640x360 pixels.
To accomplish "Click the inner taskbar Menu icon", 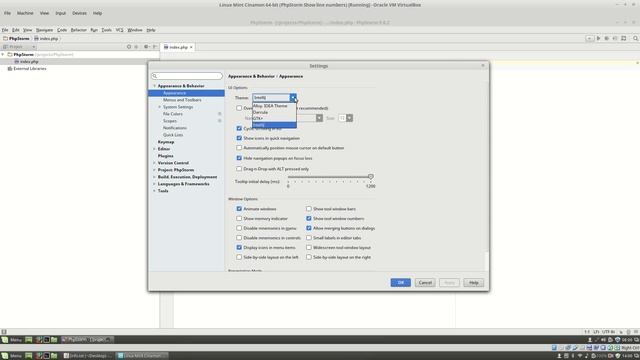I will [x=5, y=340].
